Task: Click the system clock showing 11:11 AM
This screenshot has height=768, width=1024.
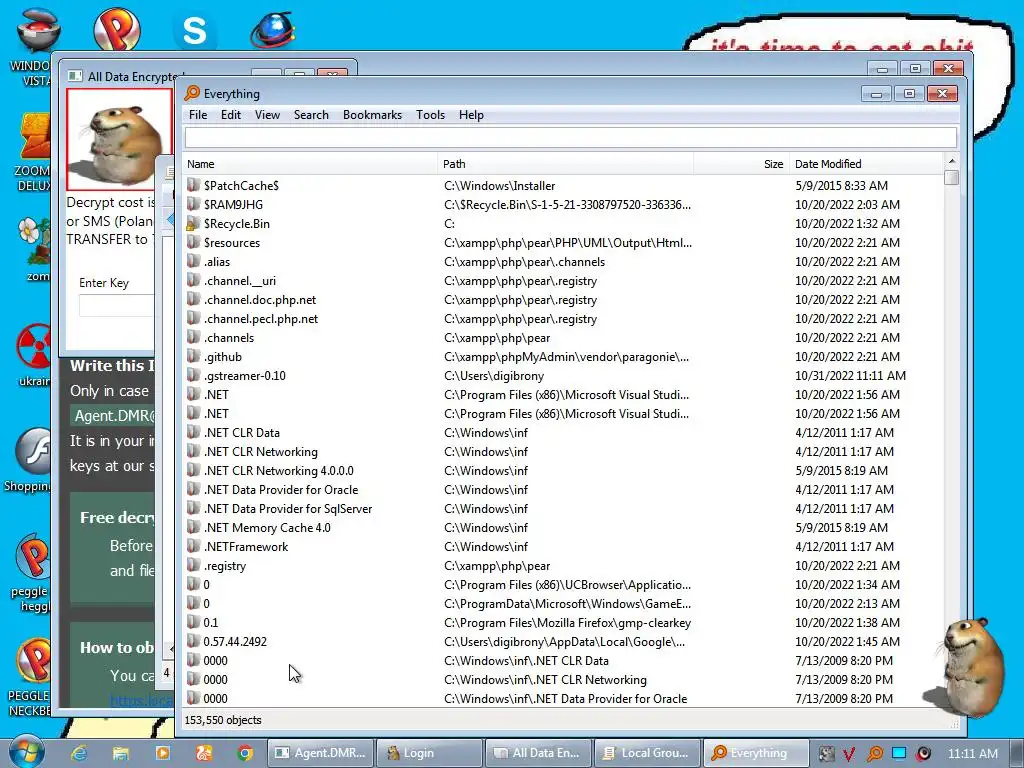Action: coord(972,753)
